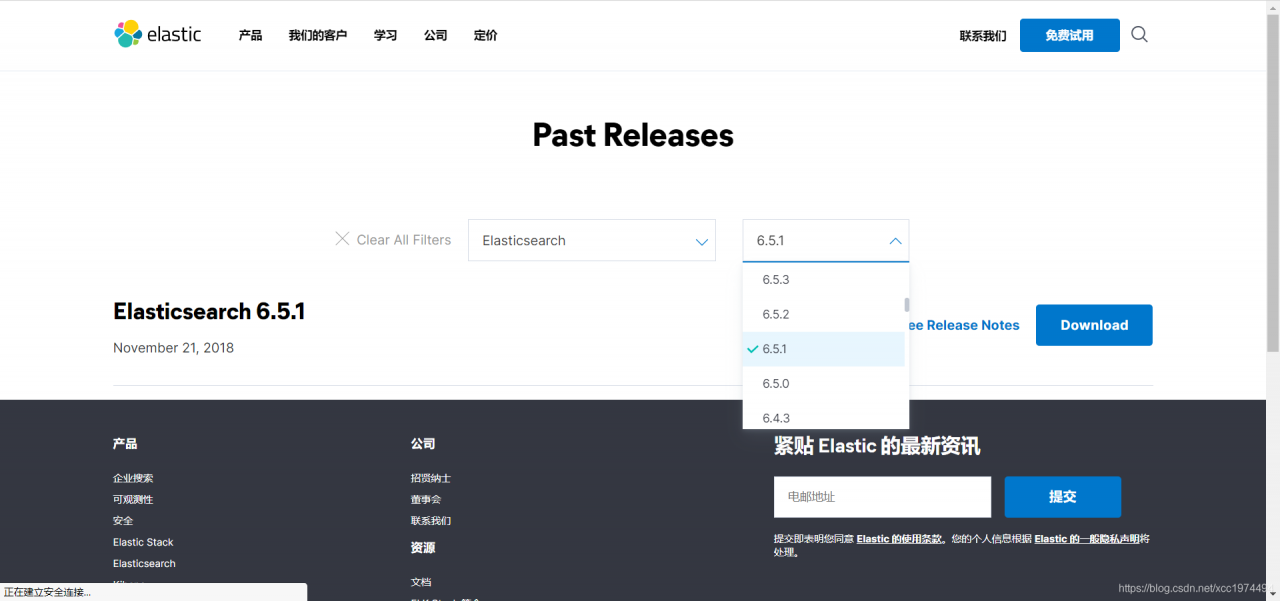Image resolution: width=1280 pixels, height=601 pixels.
Task: Click the 定价 menu item
Action: 485,34
